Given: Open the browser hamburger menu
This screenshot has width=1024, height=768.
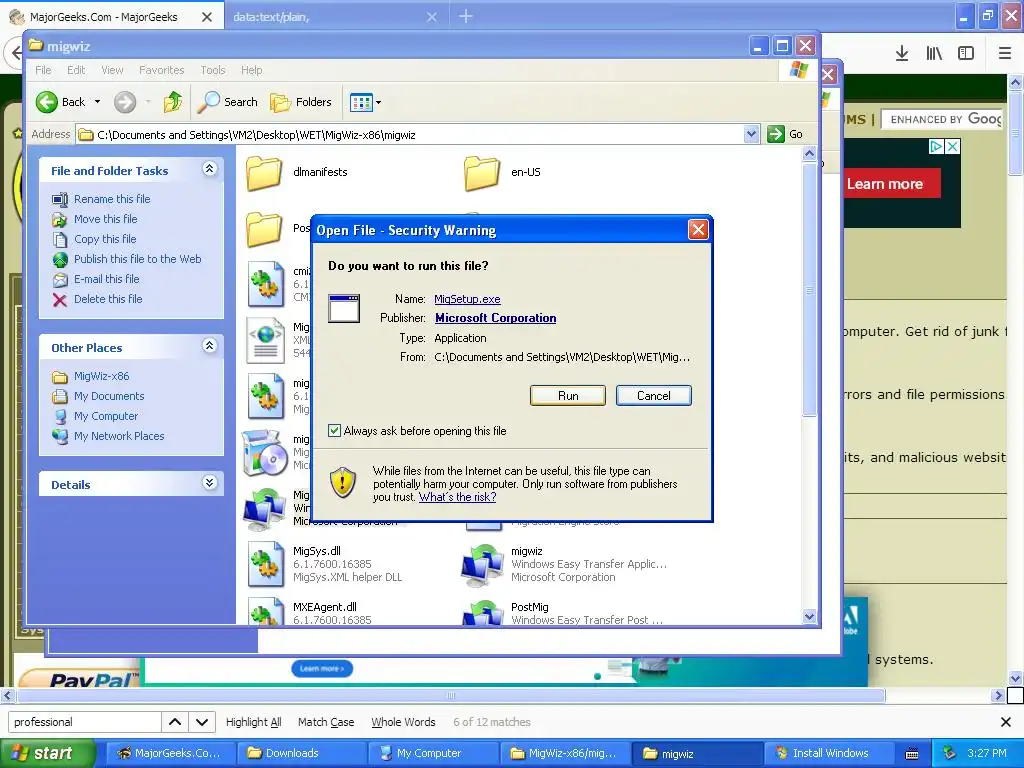Looking at the screenshot, I should tap(1005, 54).
